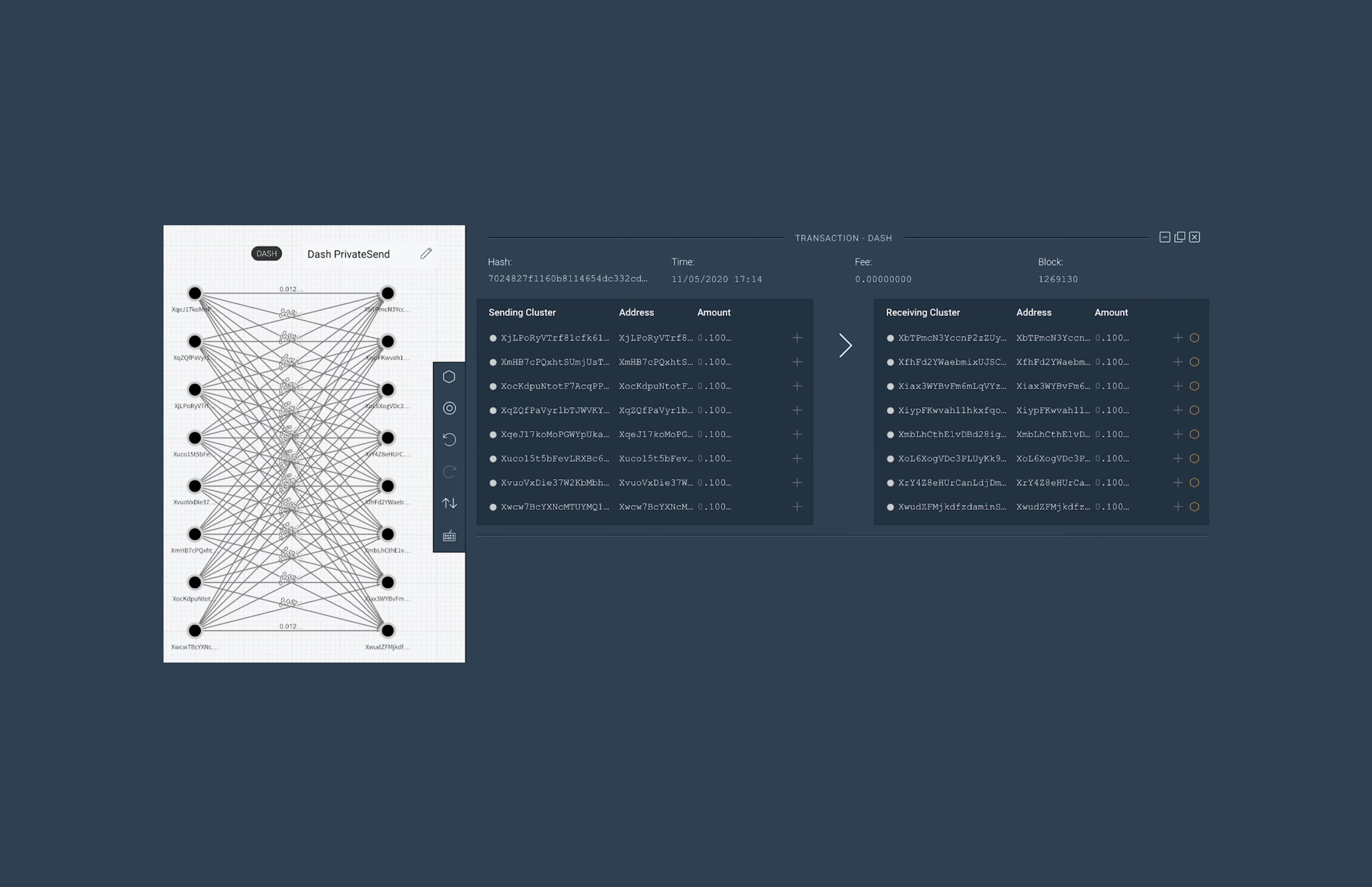The height and width of the screenshot is (887, 1372).
Task: Click plus icon on XocKdpuNtotF sending row
Action: 797,386
